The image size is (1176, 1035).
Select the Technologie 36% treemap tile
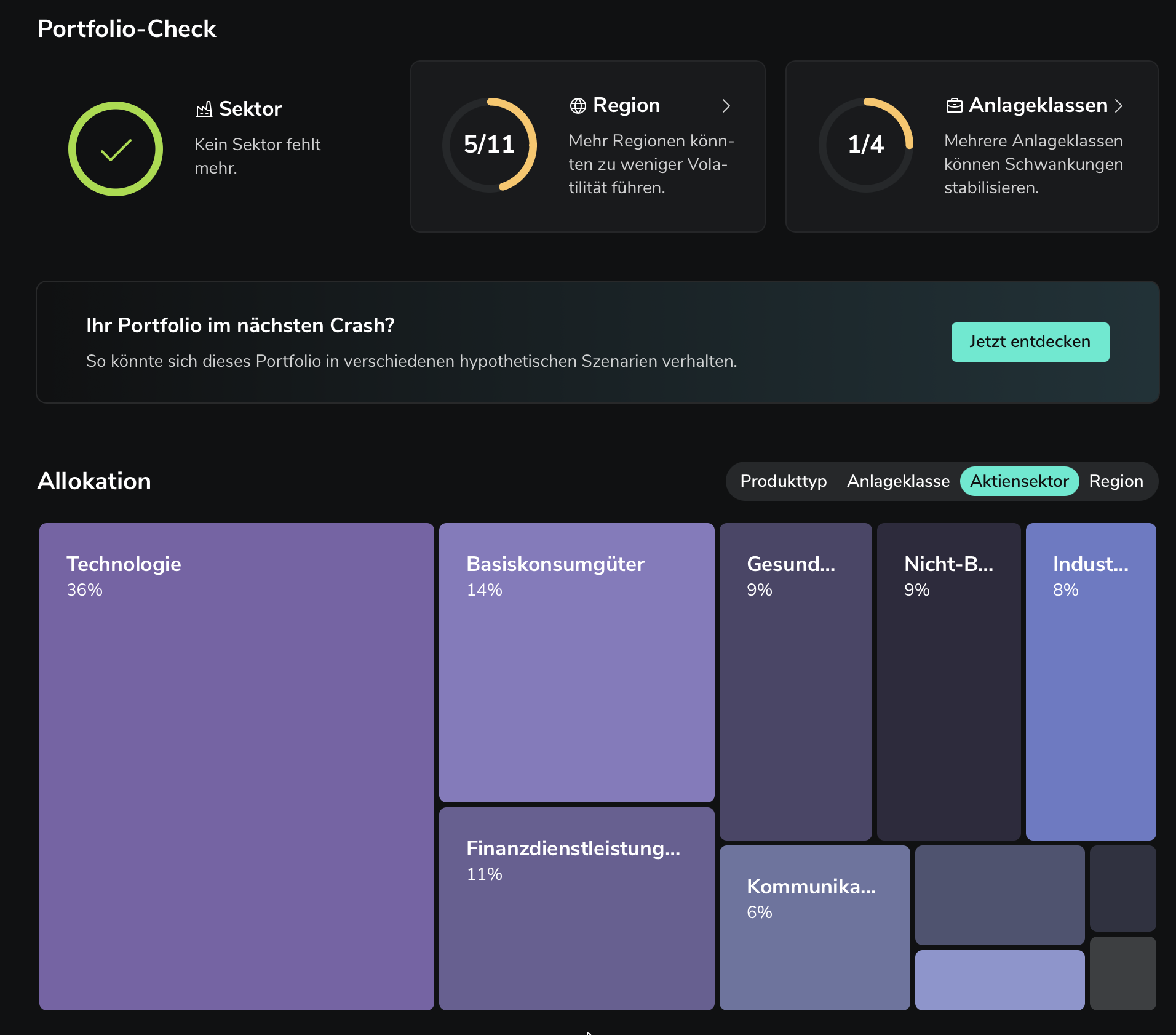pyautogui.click(x=237, y=766)
